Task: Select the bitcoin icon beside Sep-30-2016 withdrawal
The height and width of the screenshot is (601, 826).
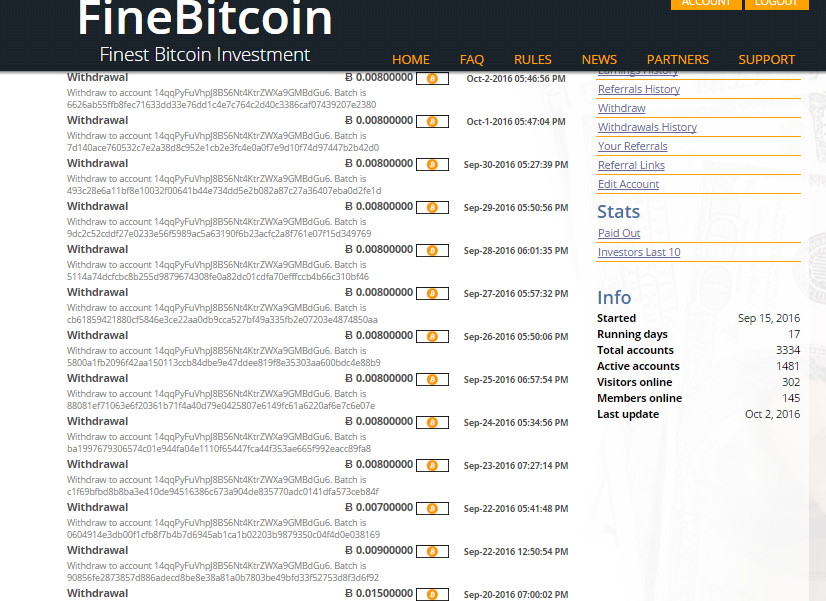Action: point(432,165)
